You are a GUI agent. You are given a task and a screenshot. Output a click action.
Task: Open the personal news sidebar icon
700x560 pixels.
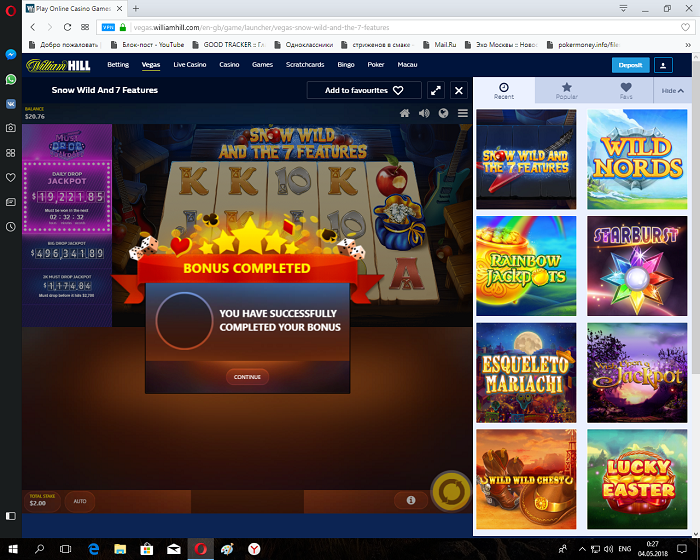[x=11, y=202]
